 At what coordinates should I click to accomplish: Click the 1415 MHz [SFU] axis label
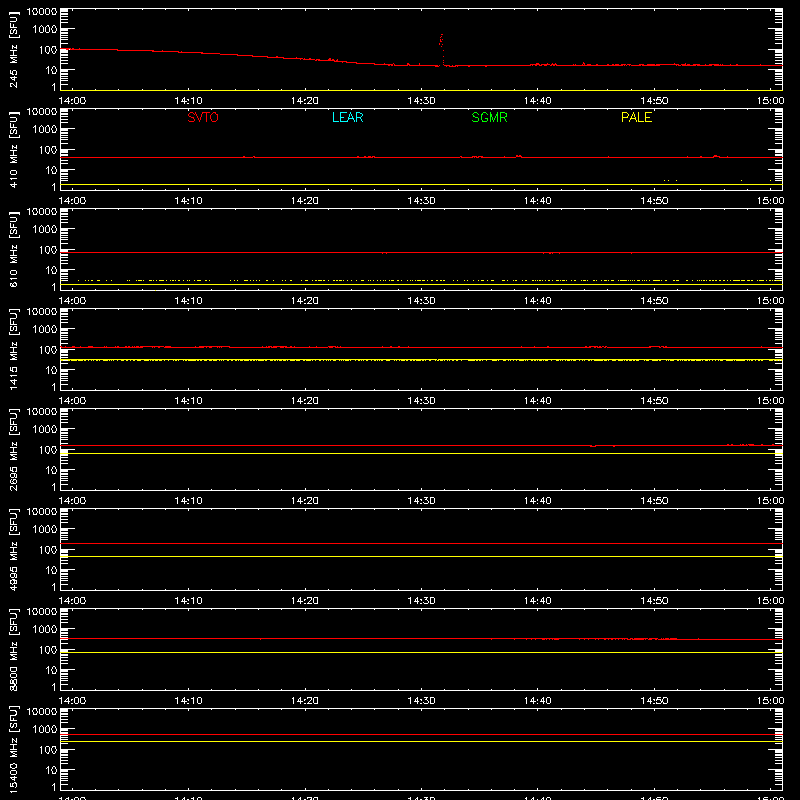pyautogui.click(x=13, y=349)
